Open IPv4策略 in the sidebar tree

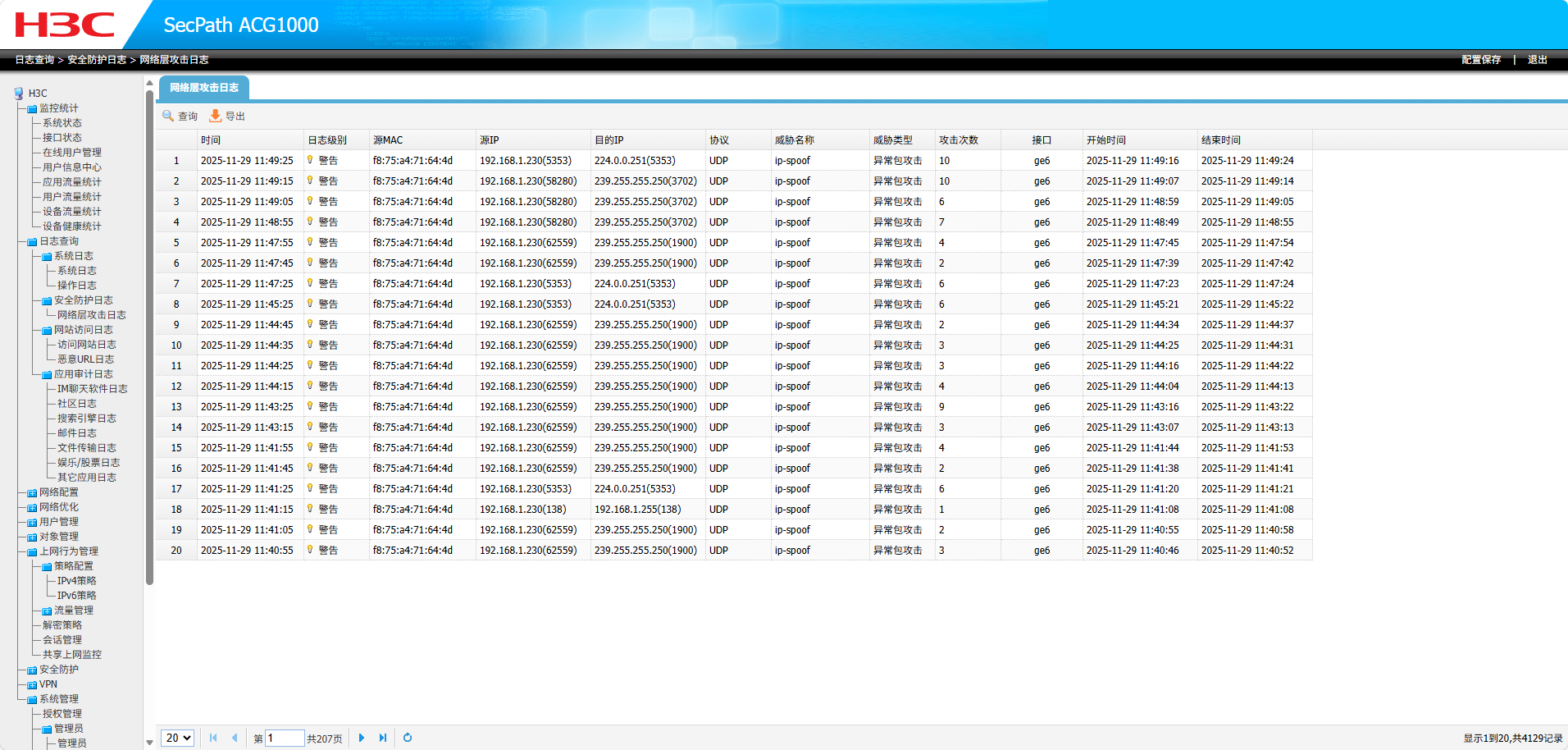point(77,581)
